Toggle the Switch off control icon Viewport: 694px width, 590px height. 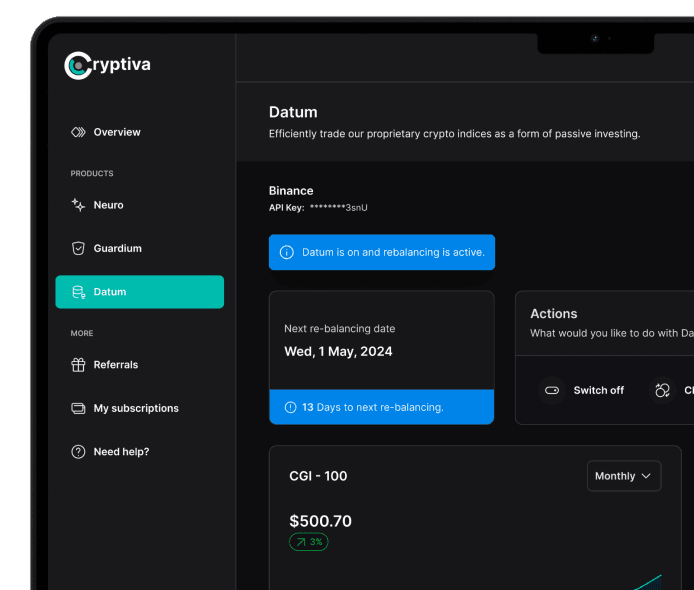pos(551,390)
